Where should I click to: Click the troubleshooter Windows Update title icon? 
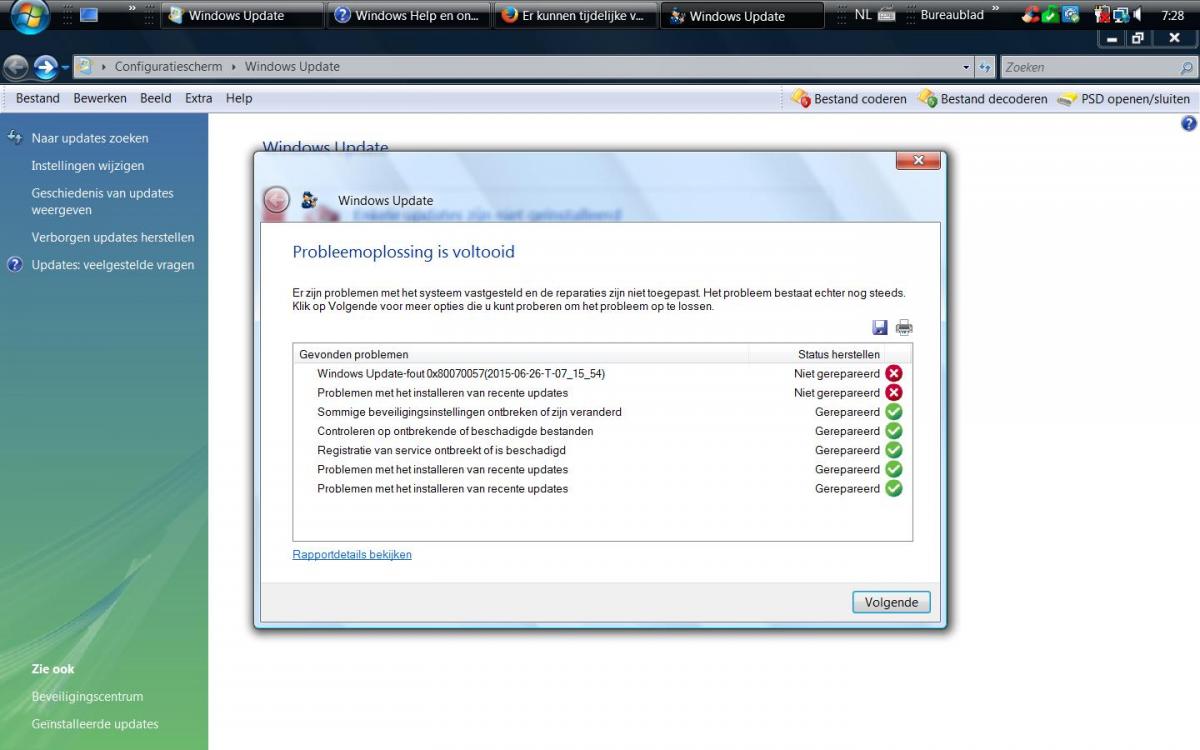pyautogui.click(x=310, y=200)
